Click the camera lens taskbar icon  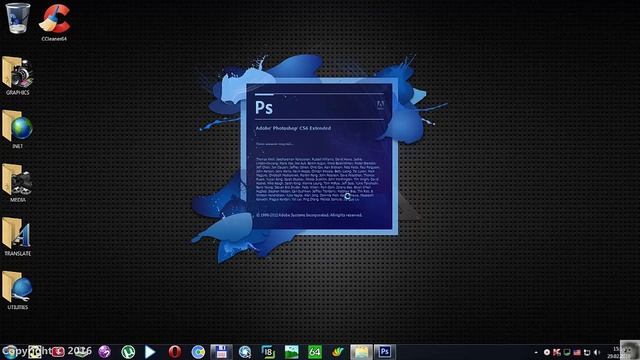click(245, 351)
